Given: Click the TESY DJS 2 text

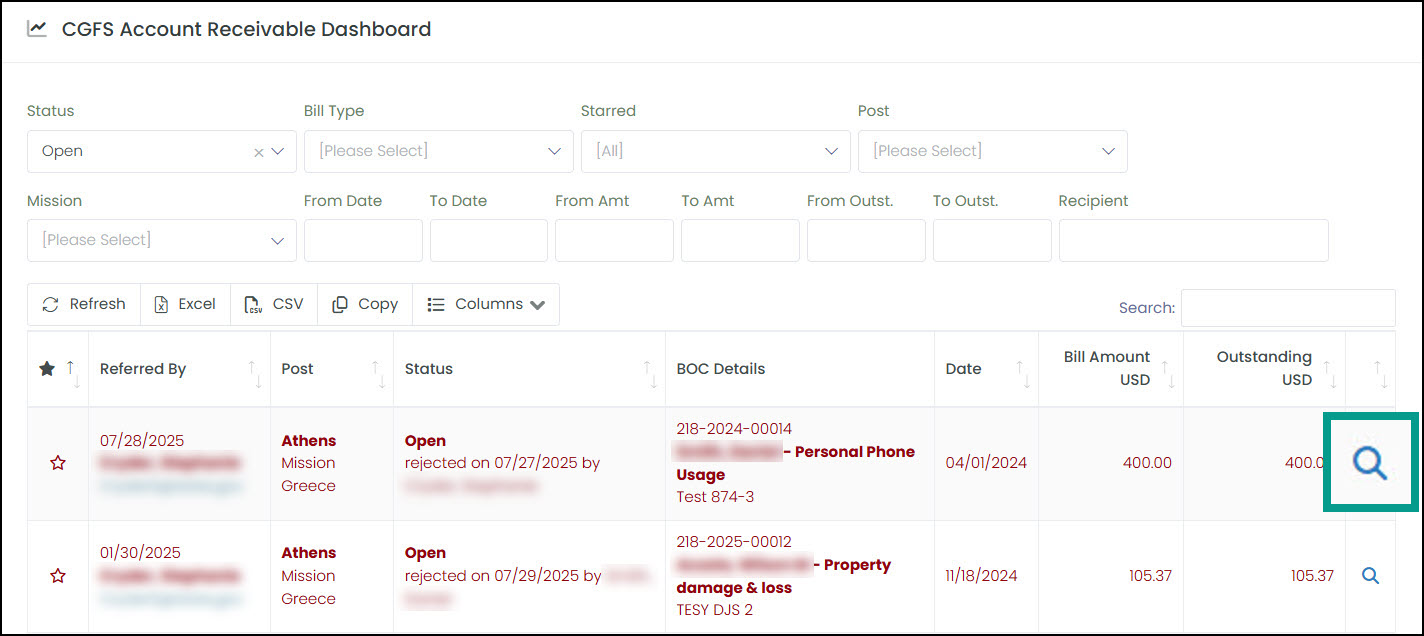Looking at the screenshot, I should [714, 610].
